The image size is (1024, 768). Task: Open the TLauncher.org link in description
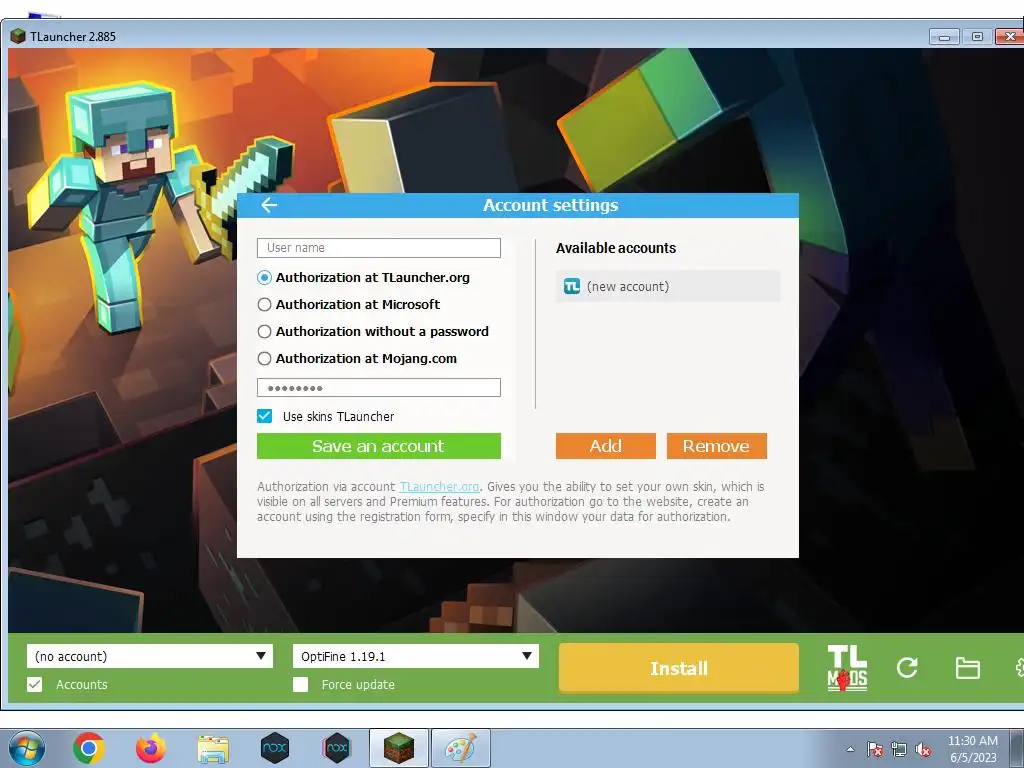pyautogui.click(x=439, y=487)
